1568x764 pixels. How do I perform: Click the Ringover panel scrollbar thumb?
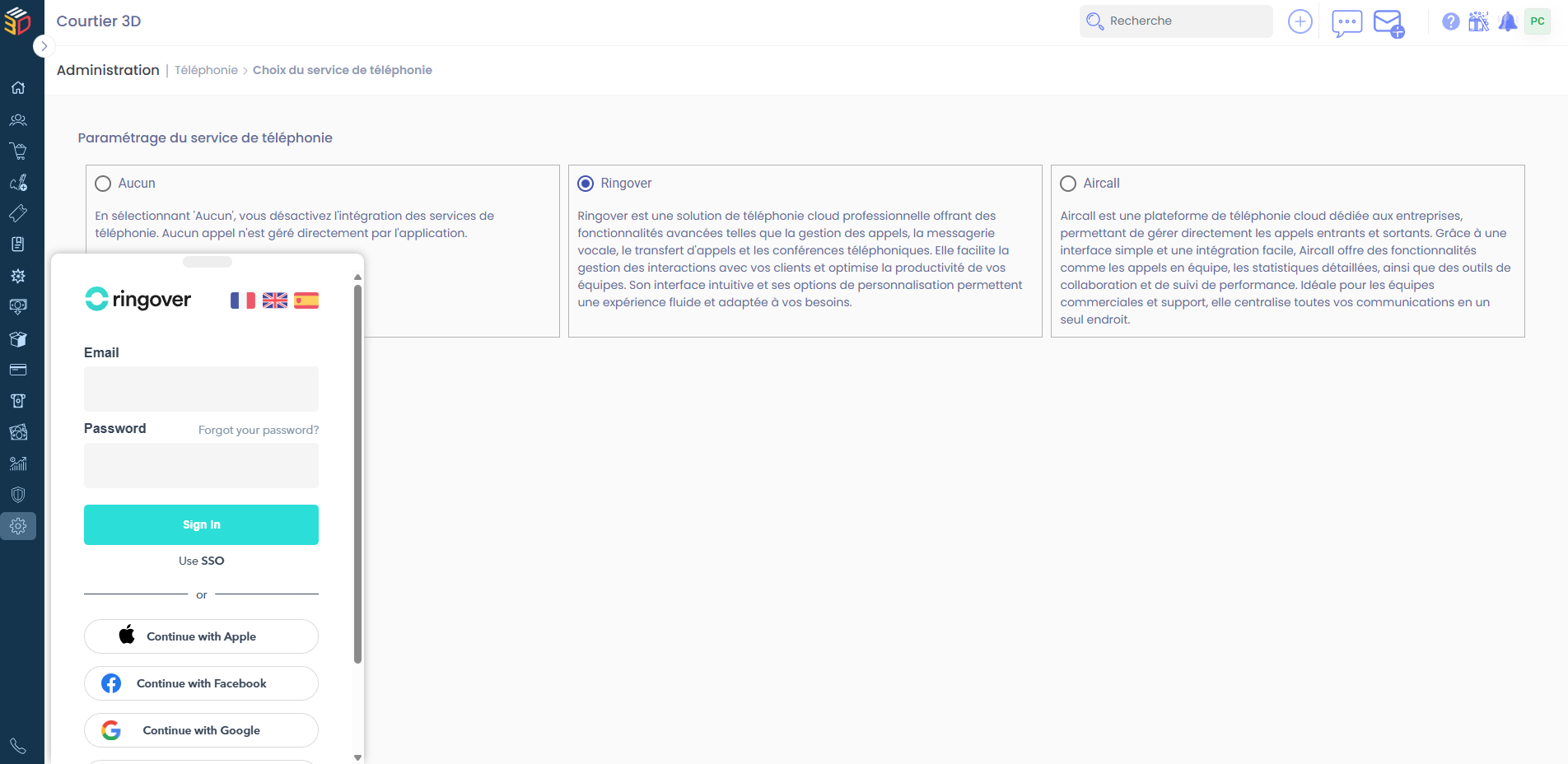pos(357,473)
